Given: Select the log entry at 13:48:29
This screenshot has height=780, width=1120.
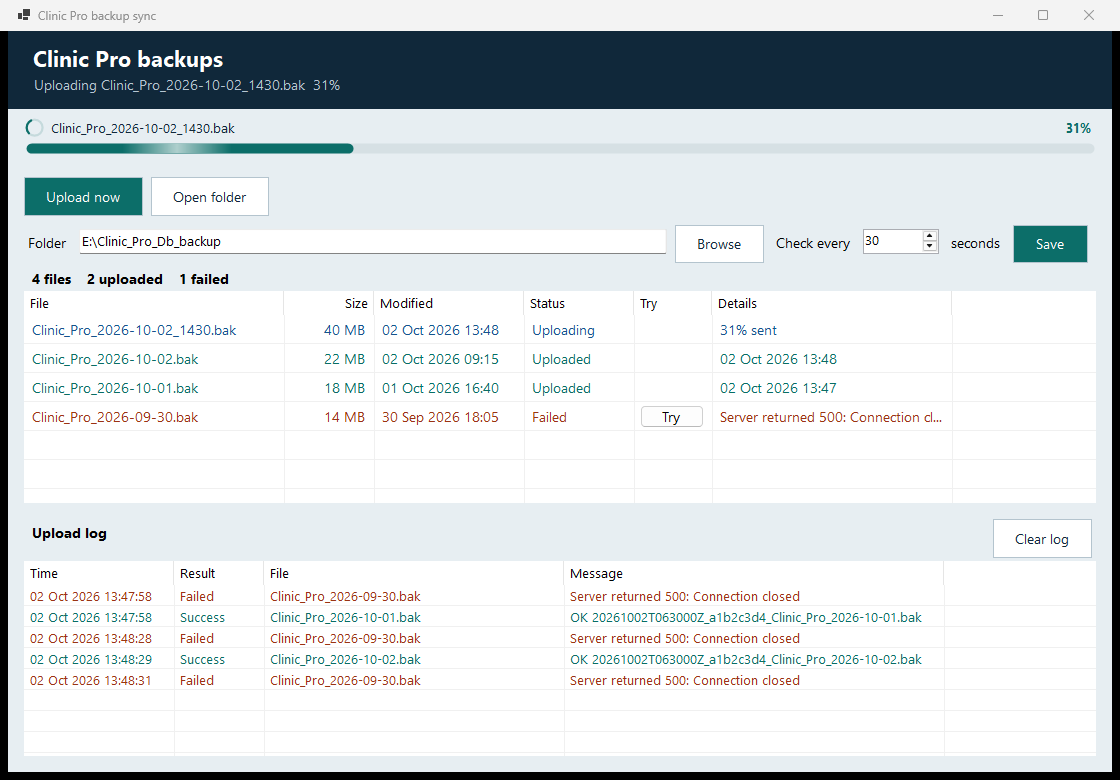Looking at the screenshot, I should [x=560, y=659].
